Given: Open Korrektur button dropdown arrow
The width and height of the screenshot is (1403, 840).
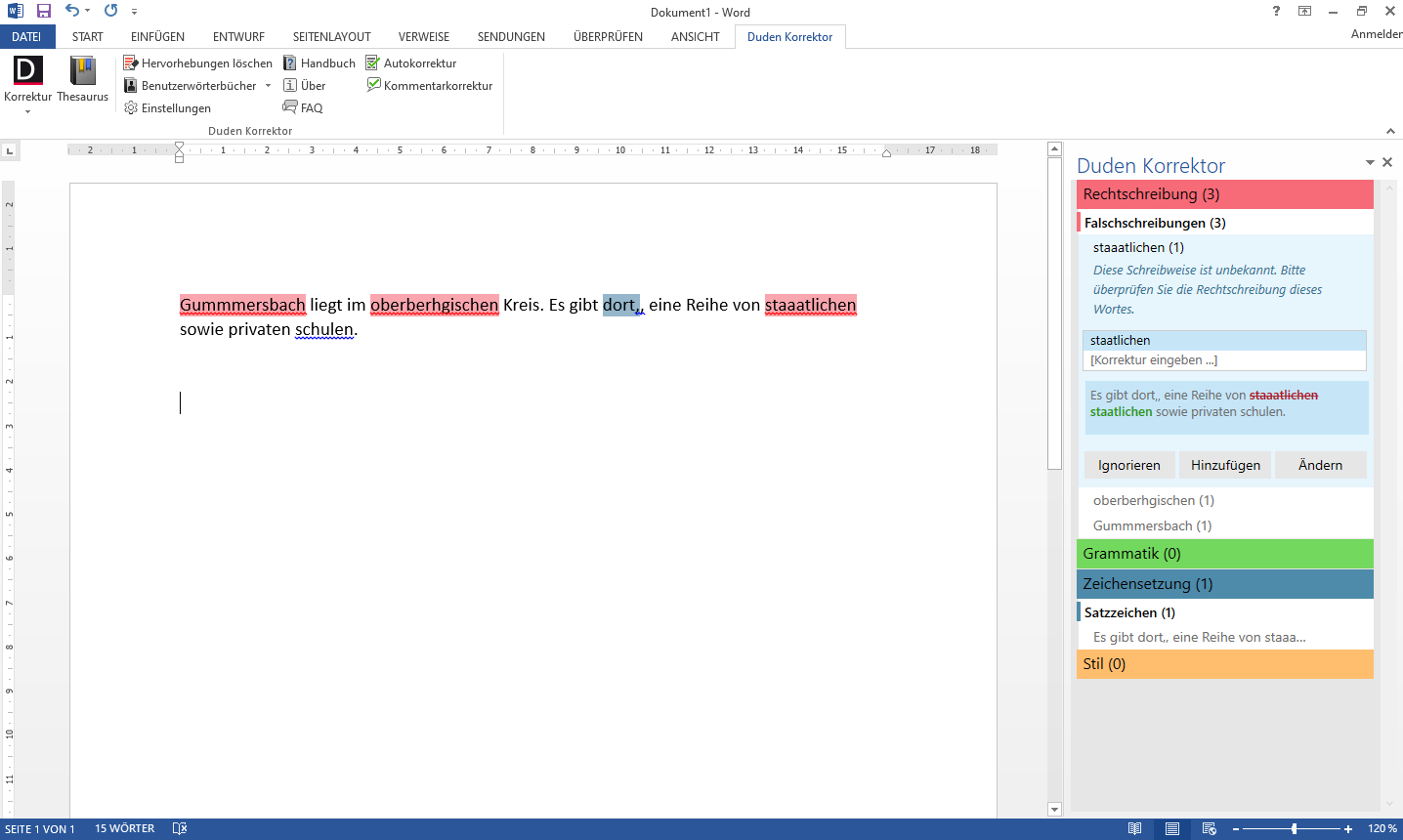Looking at the screenshot, I should click(27, 111).
